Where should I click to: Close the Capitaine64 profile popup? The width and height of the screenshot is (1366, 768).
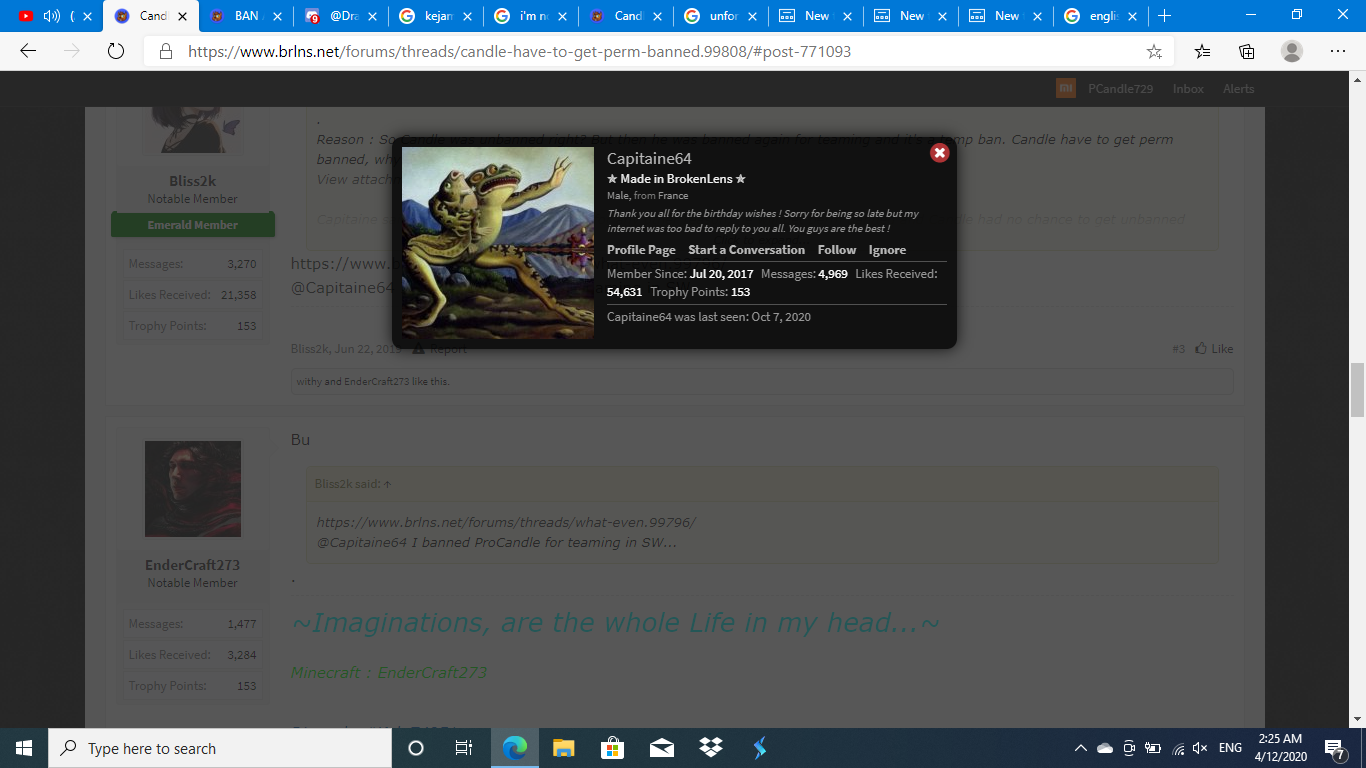tap(939, 152)
